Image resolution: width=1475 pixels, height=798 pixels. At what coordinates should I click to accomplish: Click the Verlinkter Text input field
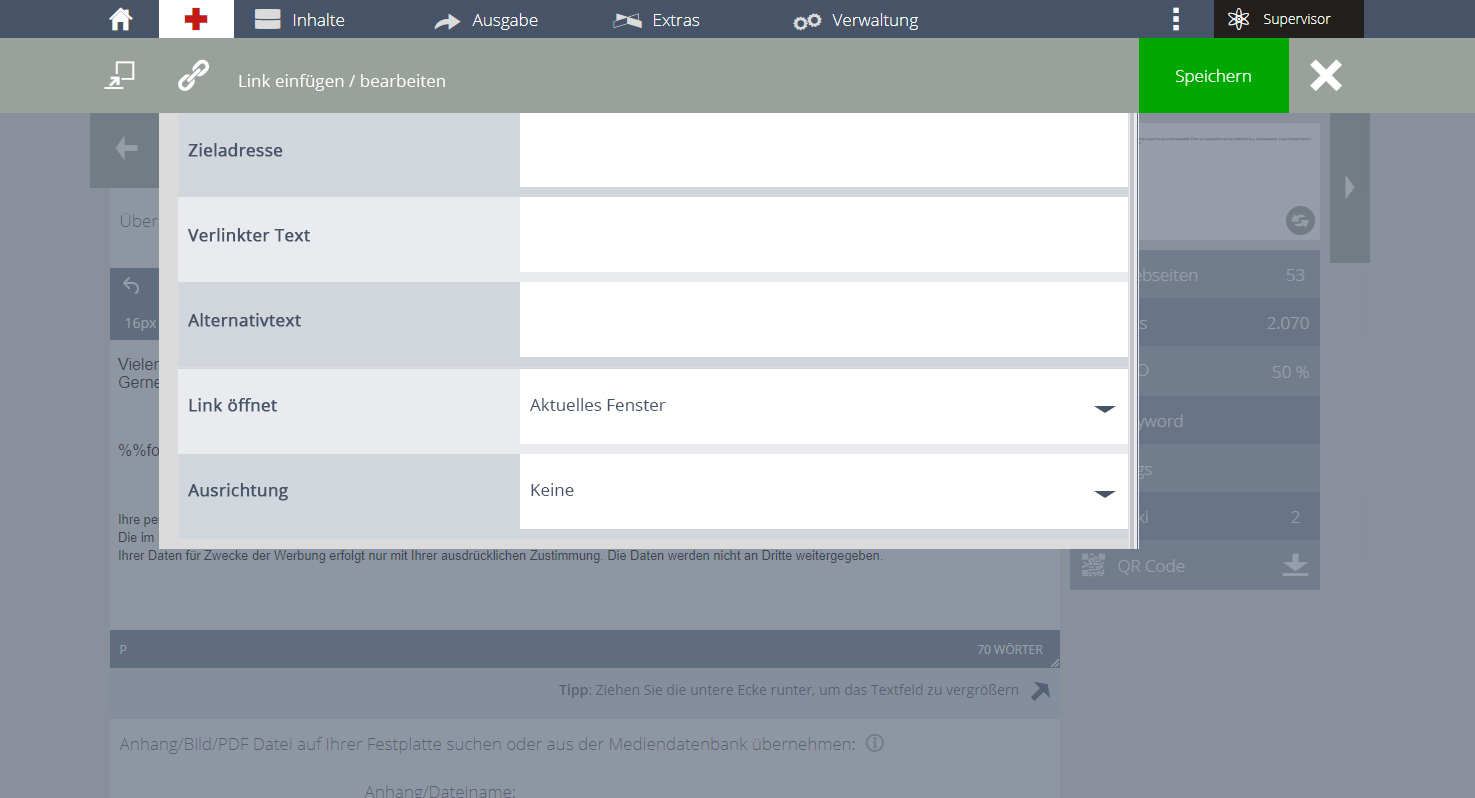click(824, 235)
